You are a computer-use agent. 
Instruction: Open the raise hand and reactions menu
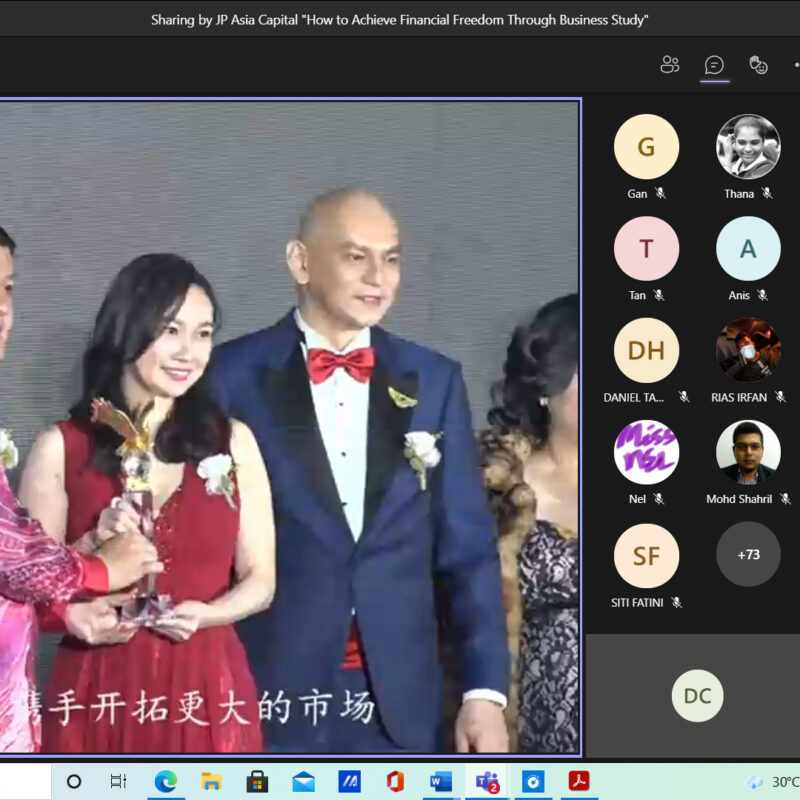tap(758, 65)
